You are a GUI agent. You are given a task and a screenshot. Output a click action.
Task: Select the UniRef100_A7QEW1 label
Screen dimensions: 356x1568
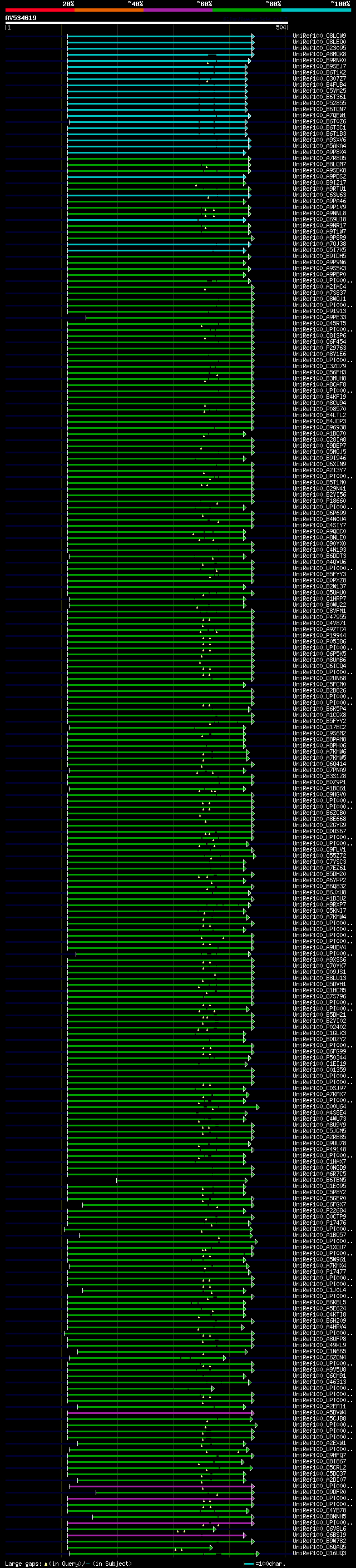pyautogui.click(x=319, y=115)
